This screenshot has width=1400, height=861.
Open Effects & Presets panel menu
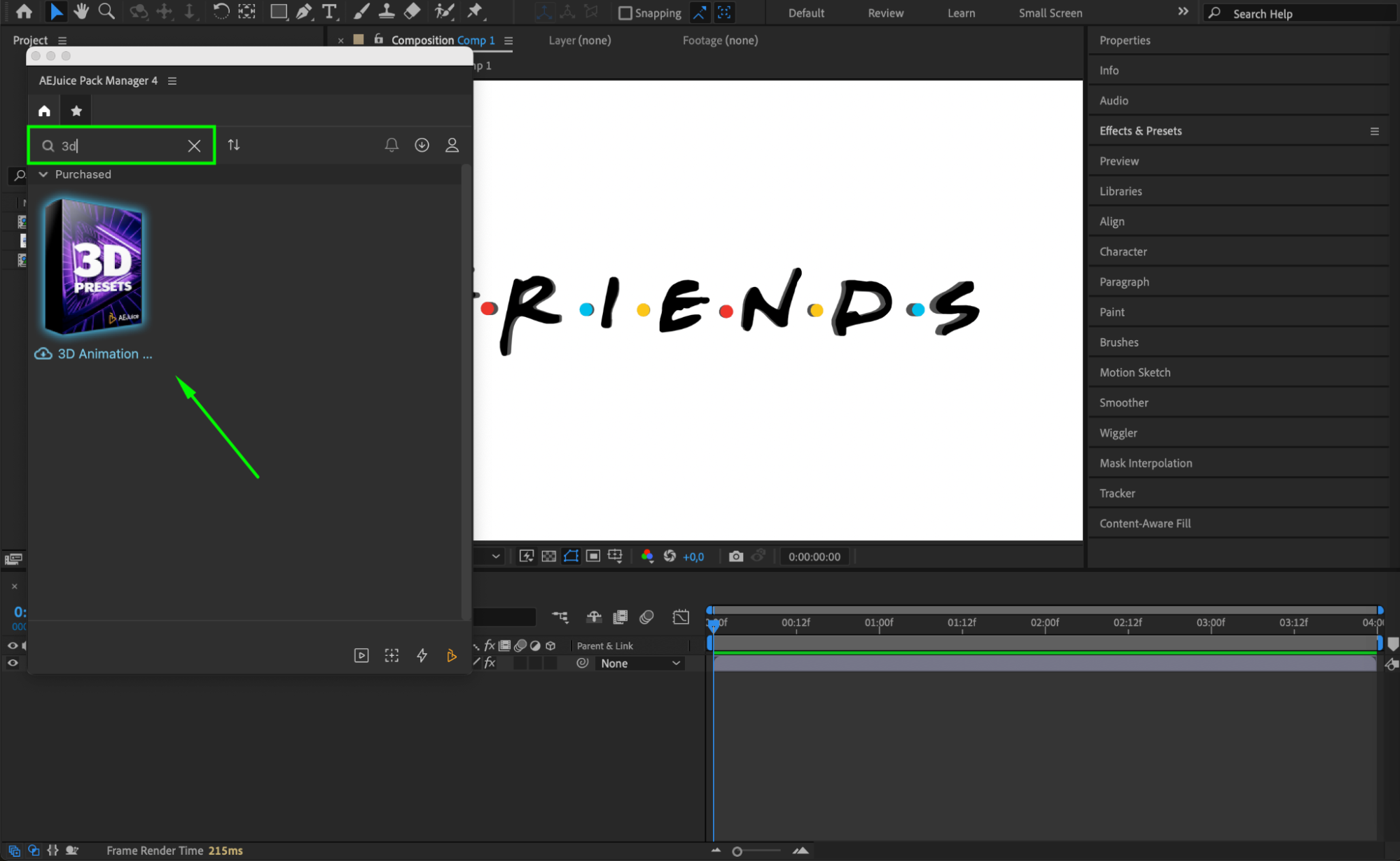[x=1374, y=131]
